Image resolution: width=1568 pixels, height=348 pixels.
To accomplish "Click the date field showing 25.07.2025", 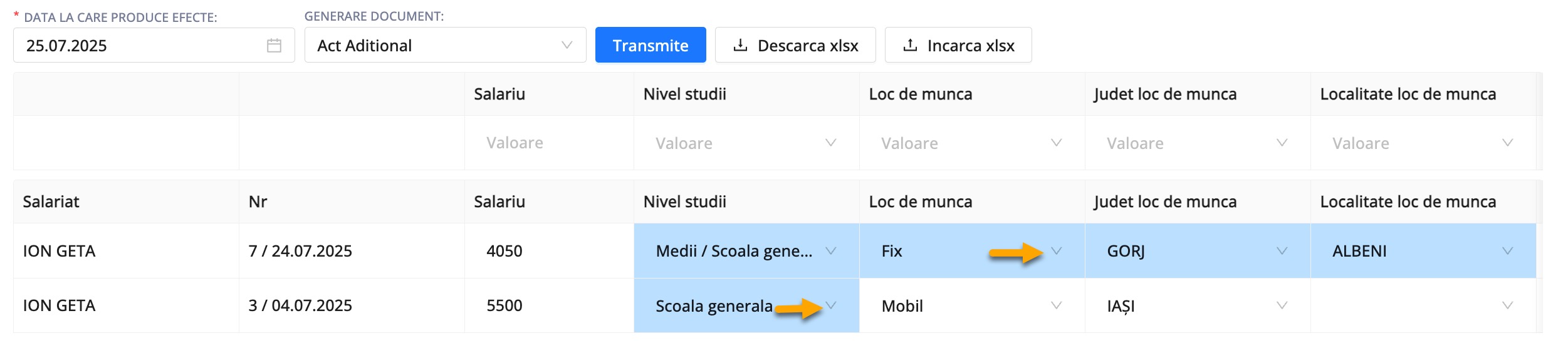I will (x=154, y=45).
